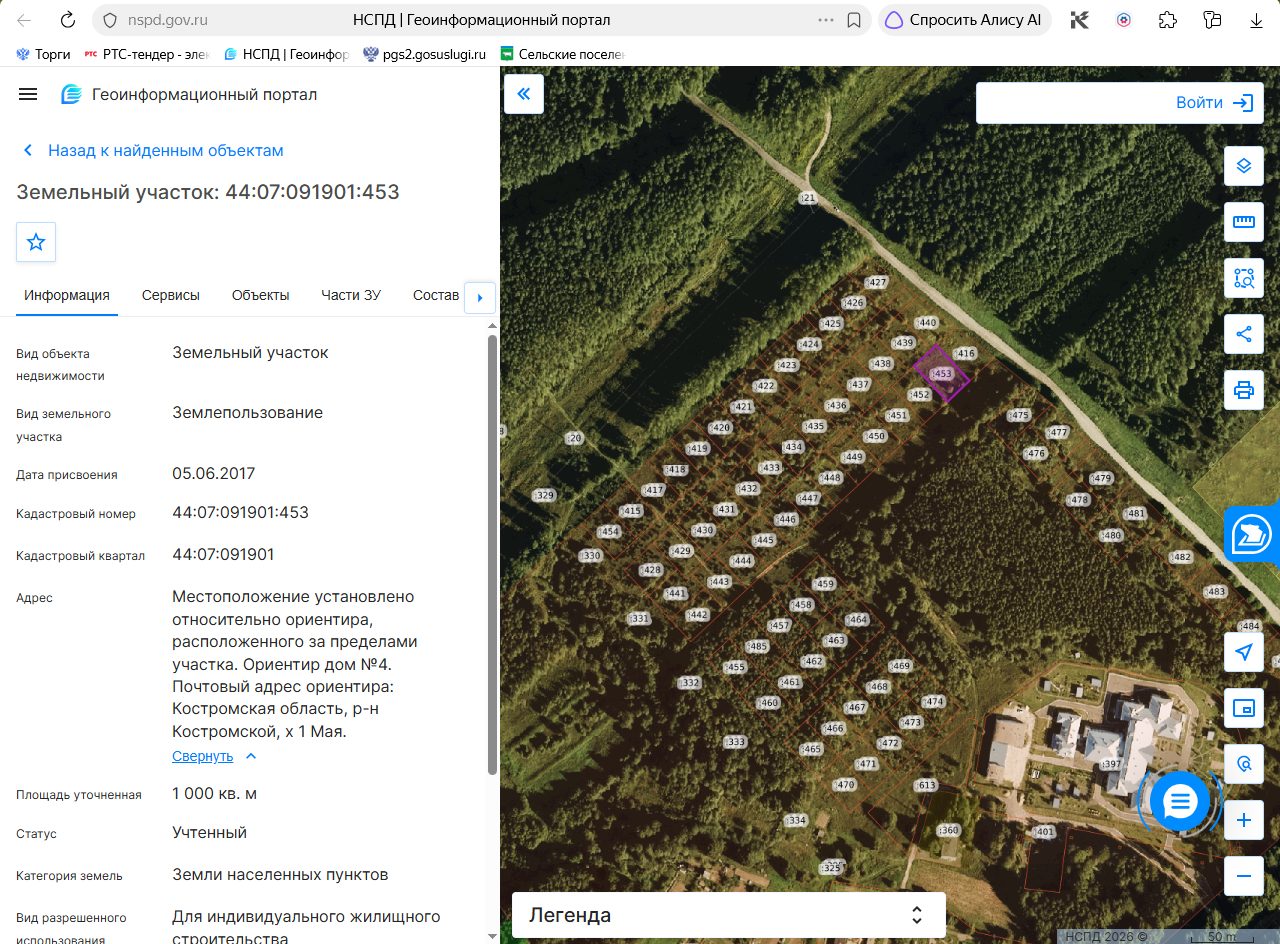
Task: Collapse the address with Свернуть chevron
Action: pos(214,756)
